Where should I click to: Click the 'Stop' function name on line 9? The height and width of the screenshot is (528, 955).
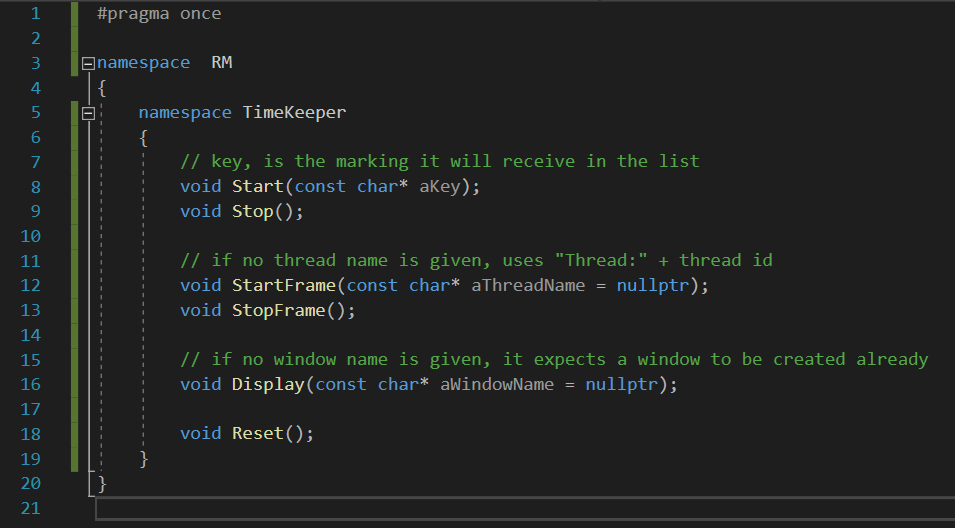(x=252, y=212)
